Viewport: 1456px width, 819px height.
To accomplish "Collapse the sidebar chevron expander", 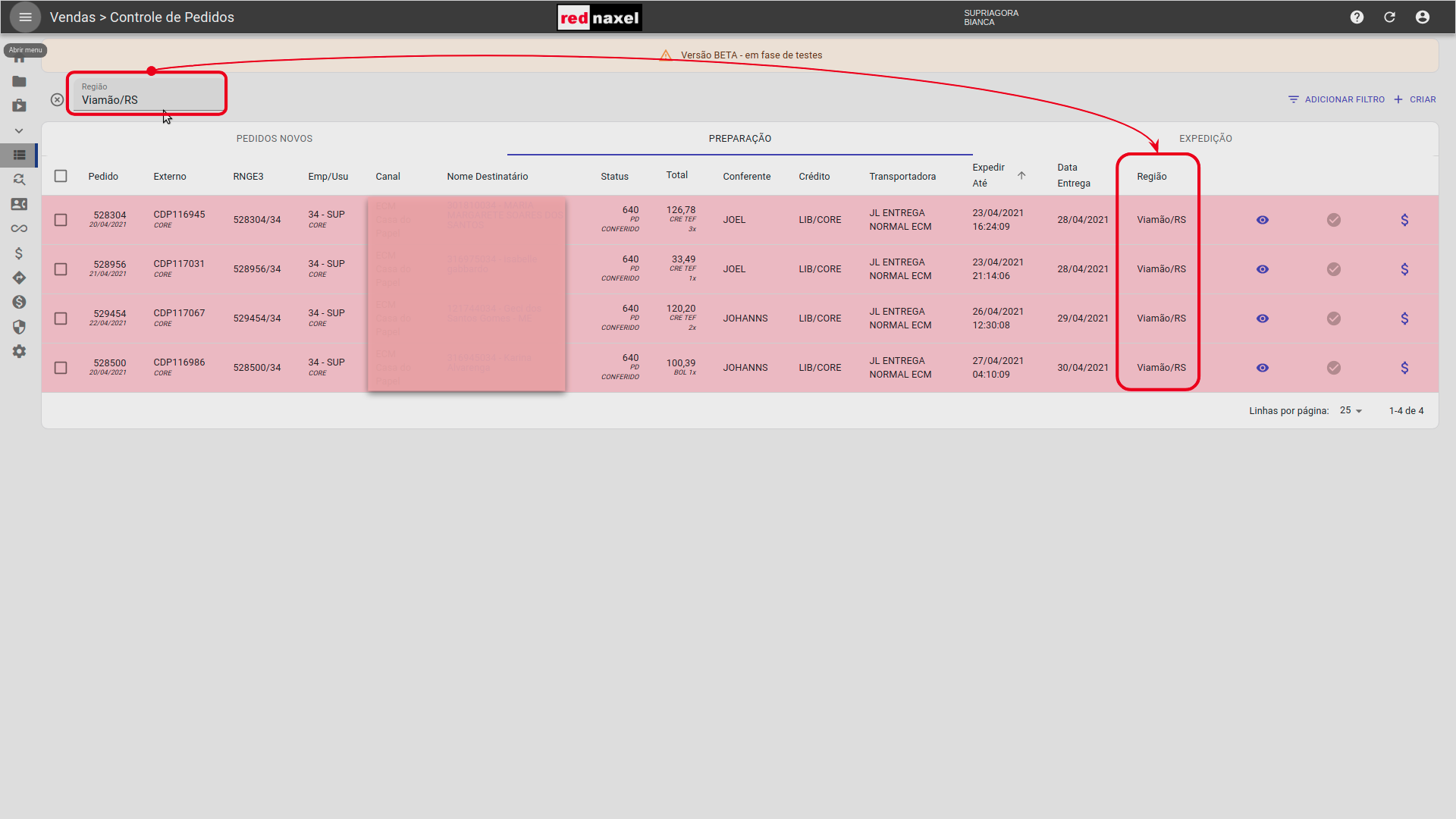I will pos(19,130).
